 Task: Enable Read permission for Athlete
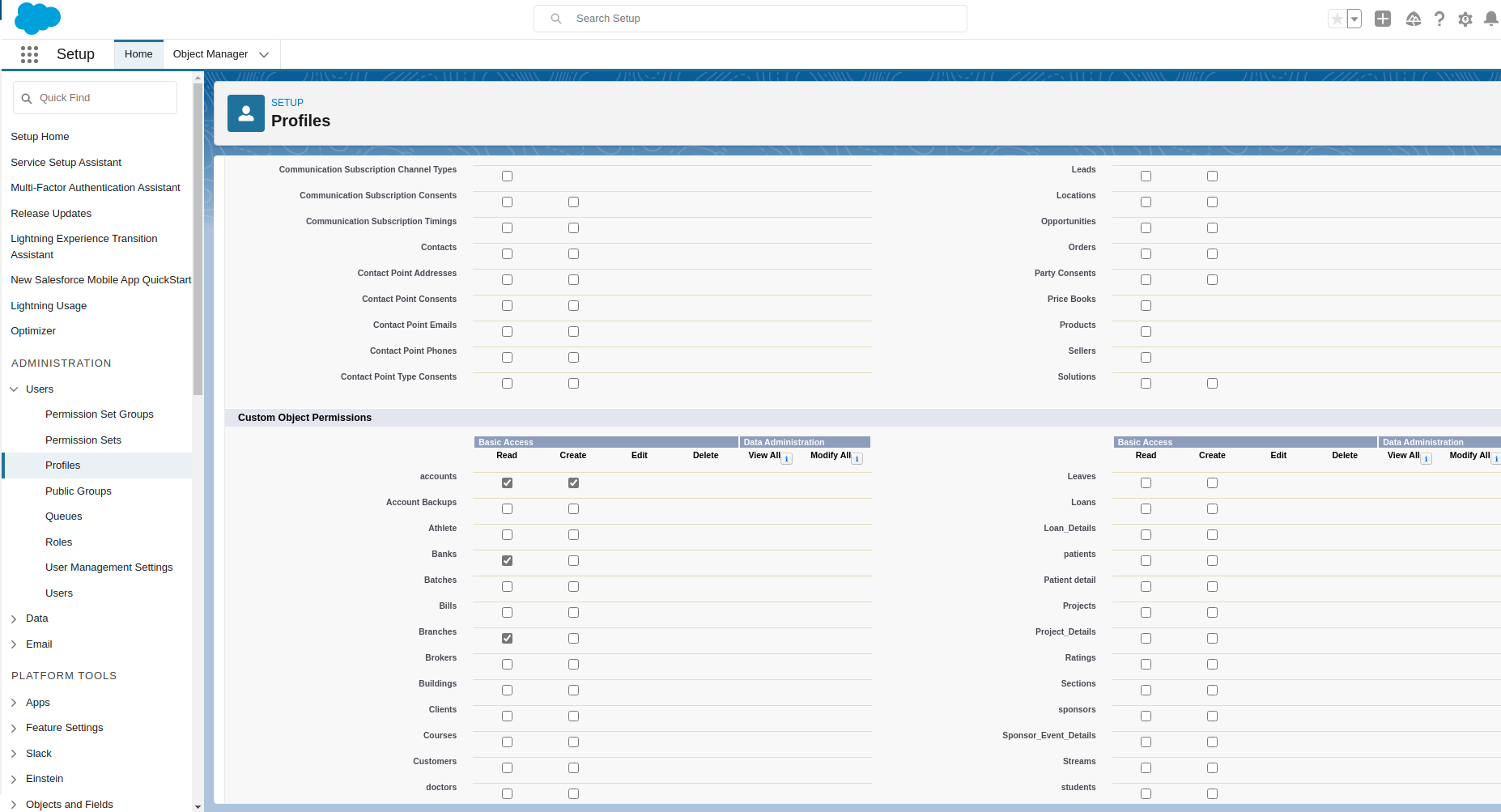pos(507,535)
